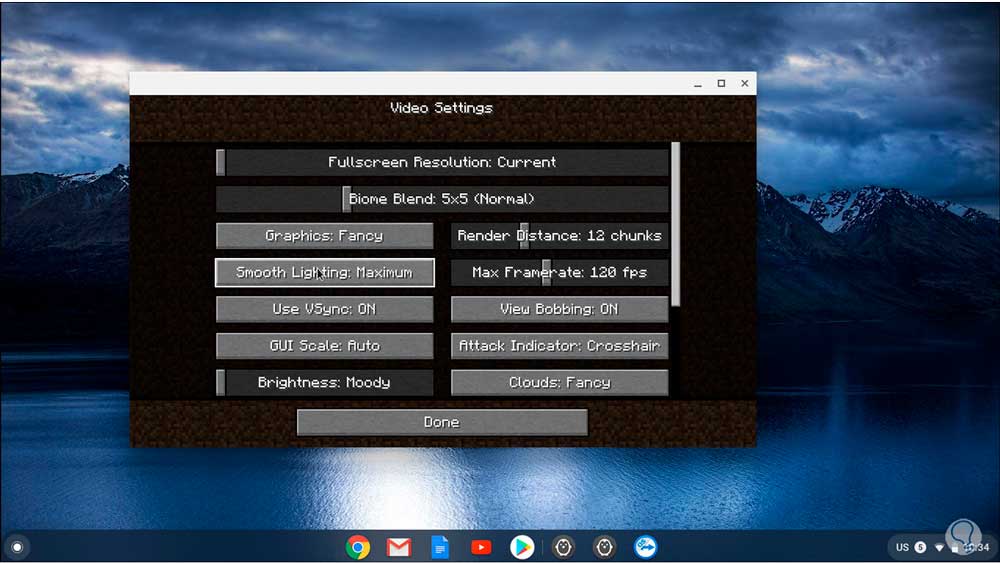Screen dimensions: 1000x563
Task: Open Google Play Store icon
Action: [522, 547]
